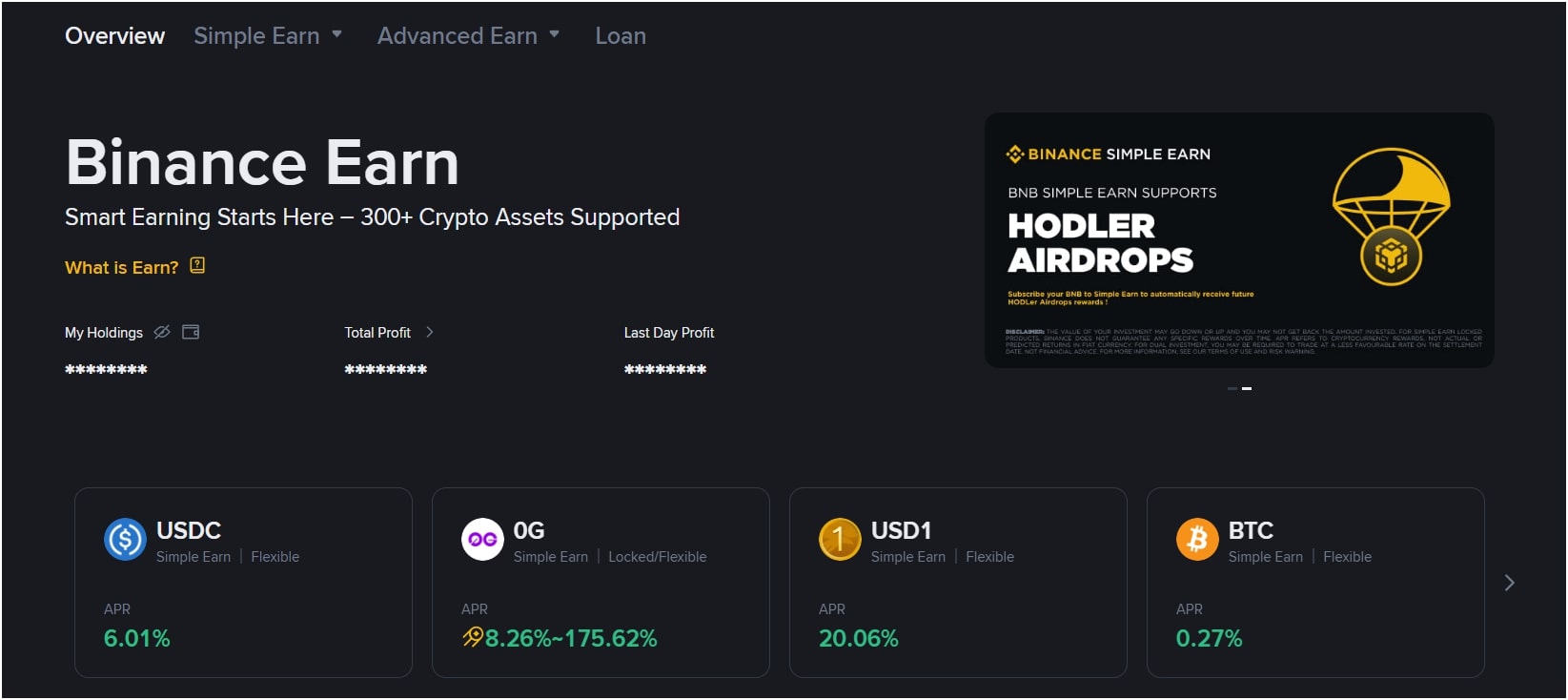Select the USDC coin icon
The image size is (1568, 700).
(125, 539)
